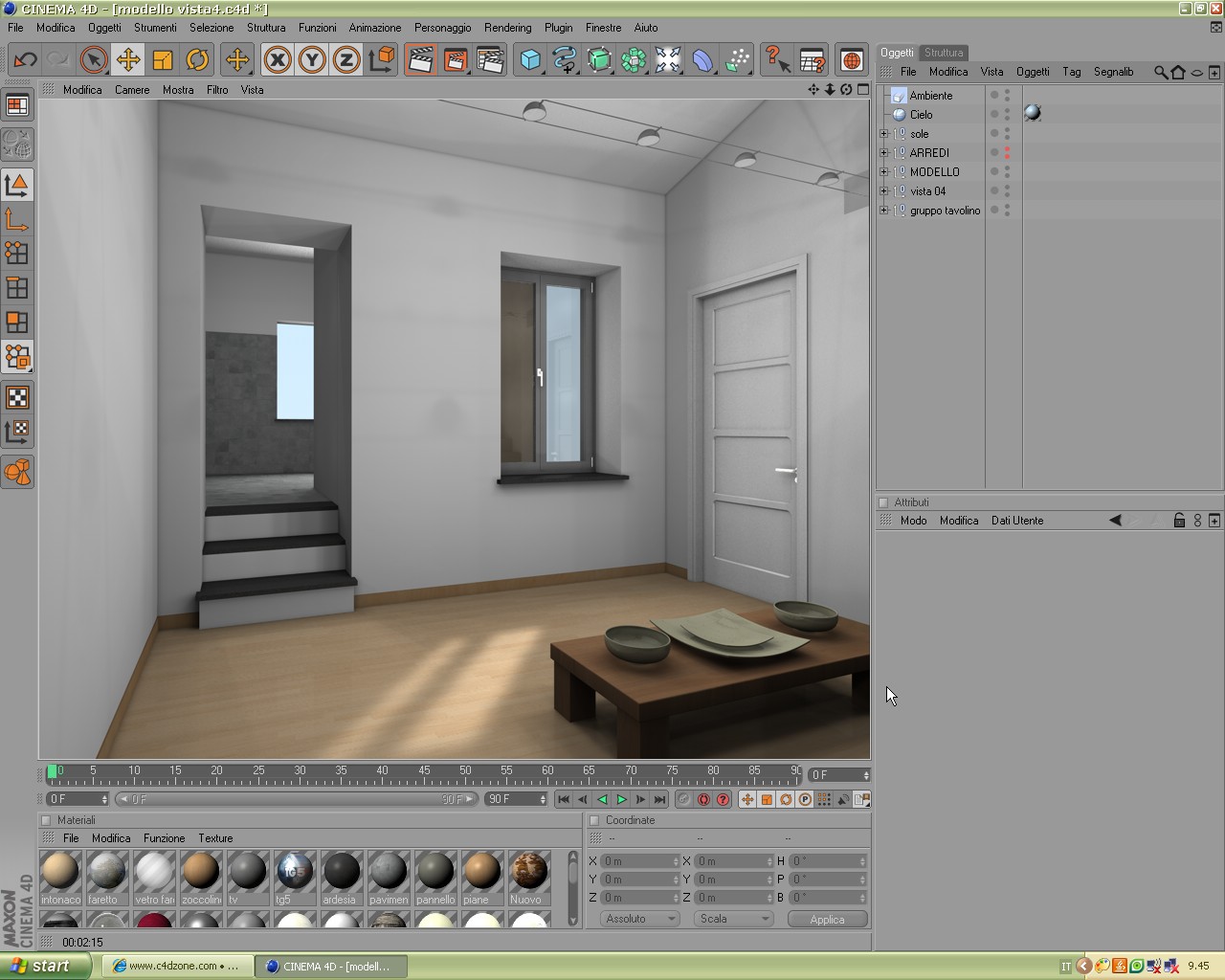Expand the sole object group

884,134
